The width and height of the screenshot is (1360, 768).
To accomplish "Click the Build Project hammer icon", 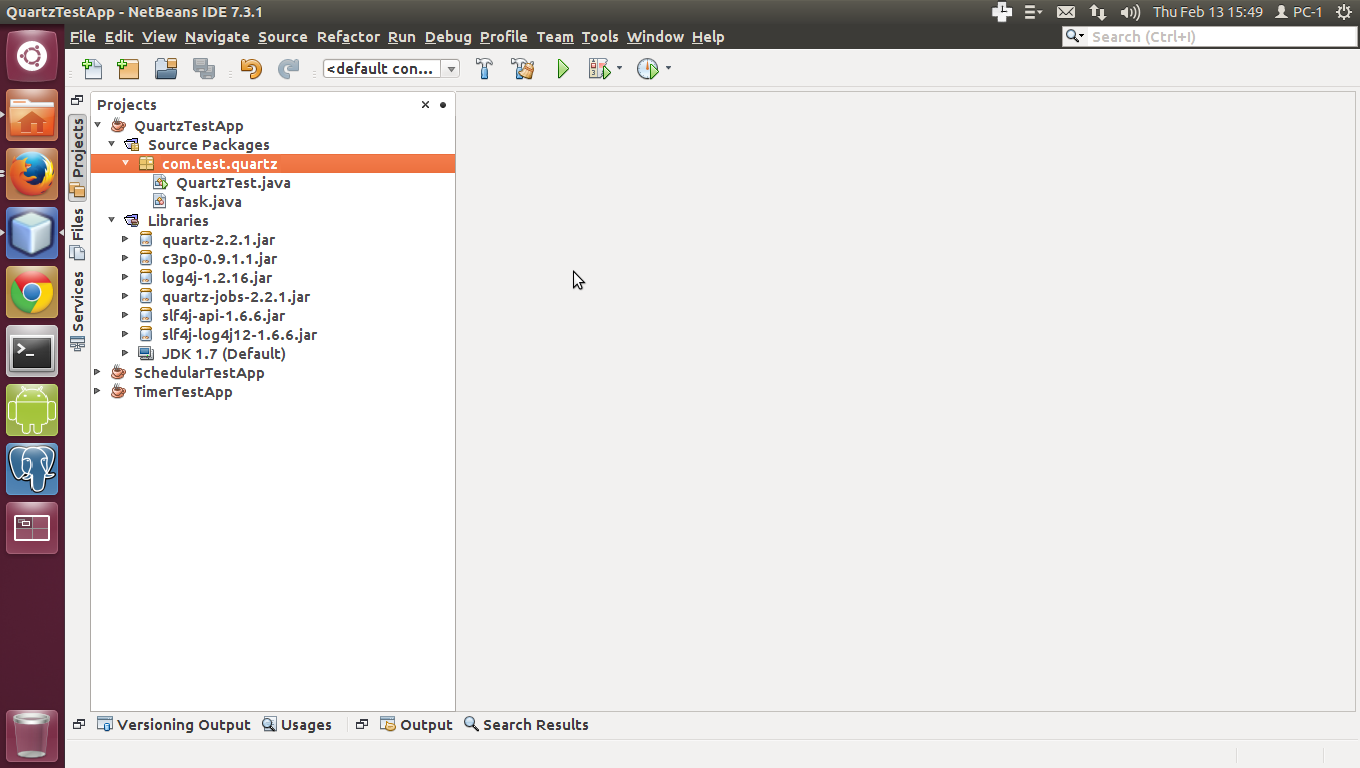I will click(484, 69).
